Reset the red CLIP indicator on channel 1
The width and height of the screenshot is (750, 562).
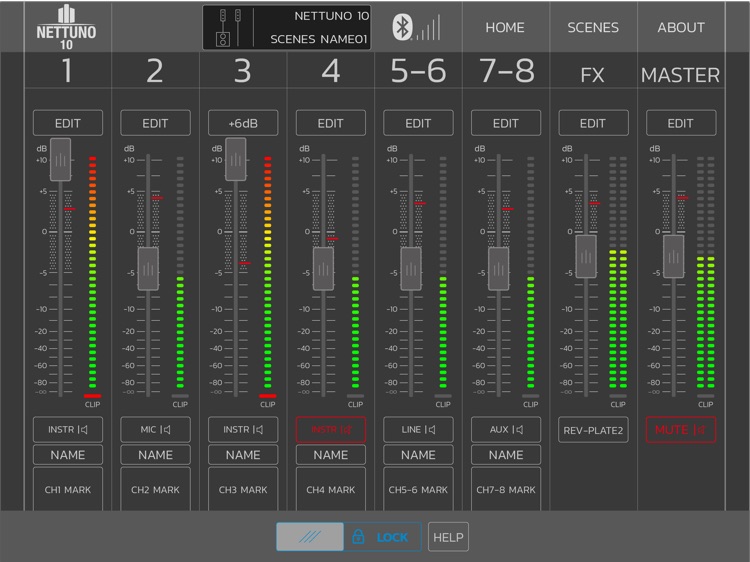(x=92, y=396)
